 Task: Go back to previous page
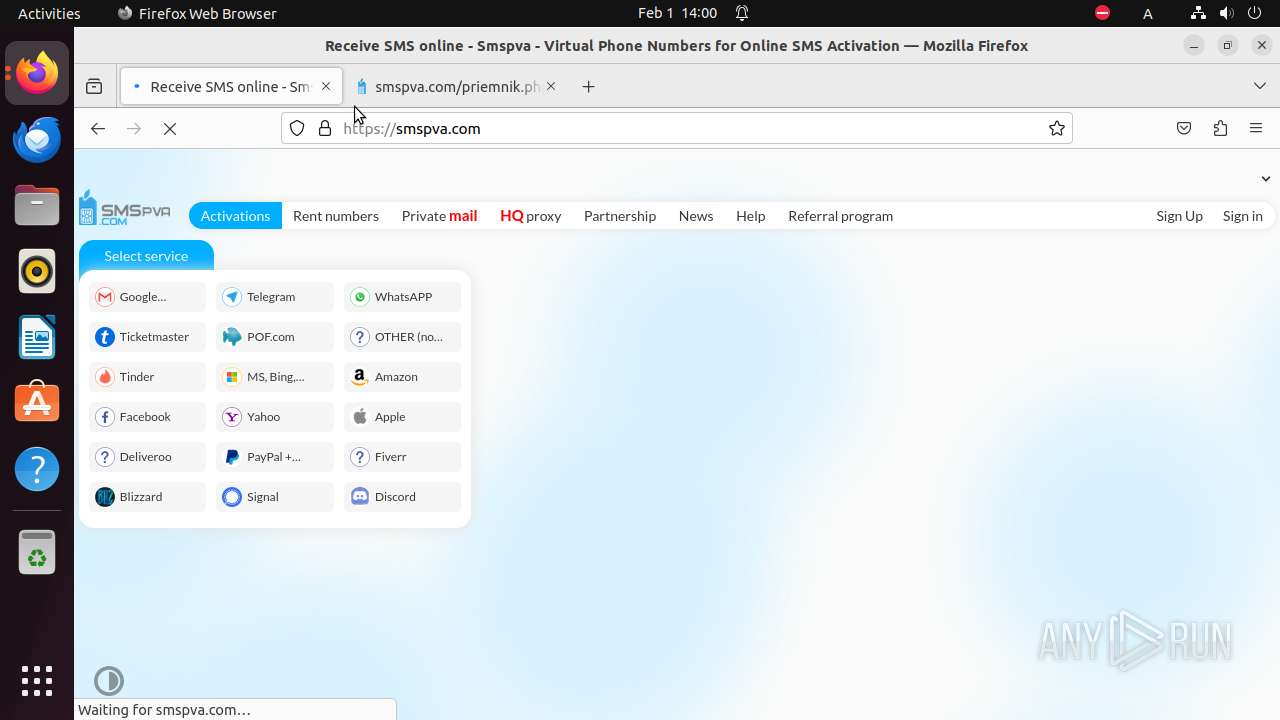click(98, 128)
